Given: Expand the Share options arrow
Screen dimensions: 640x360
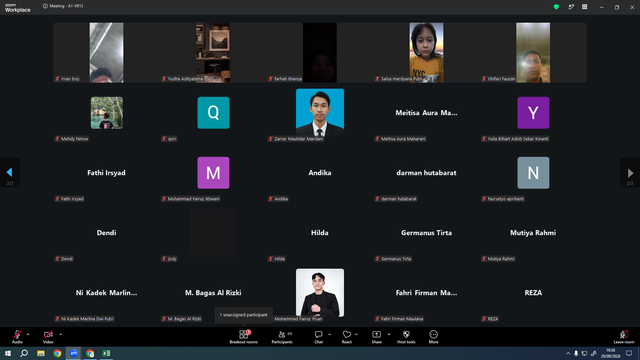Looking at the screenshot, I should 389,334.
